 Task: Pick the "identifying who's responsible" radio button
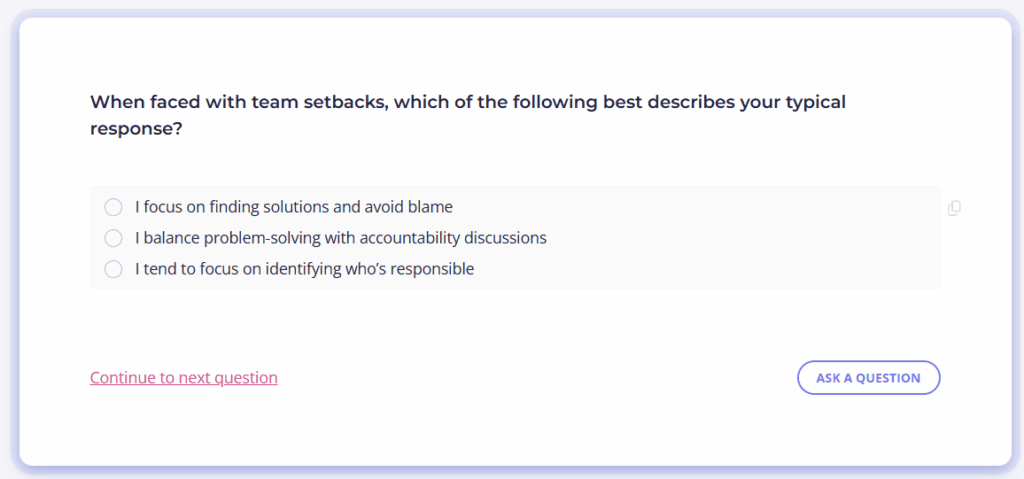pos(113,269)
